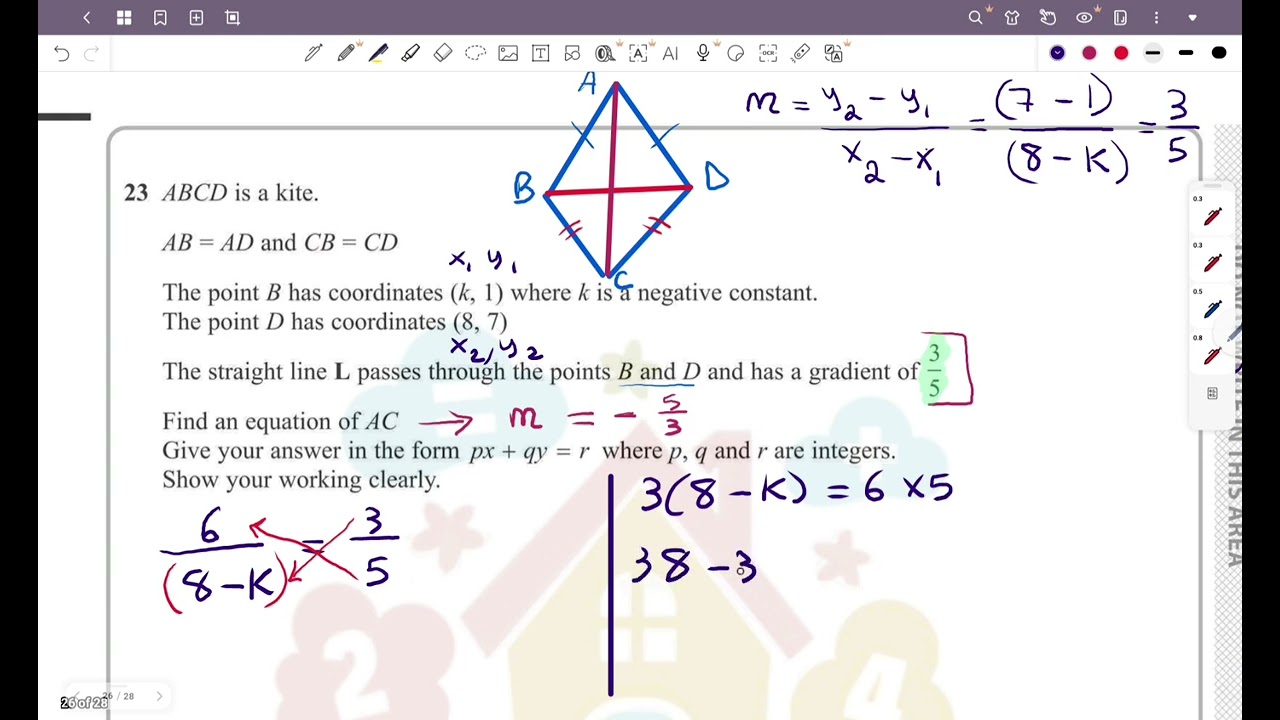1280x720 pixels.
Task: Go to next page arrow
Action: [x=158, y=696]
